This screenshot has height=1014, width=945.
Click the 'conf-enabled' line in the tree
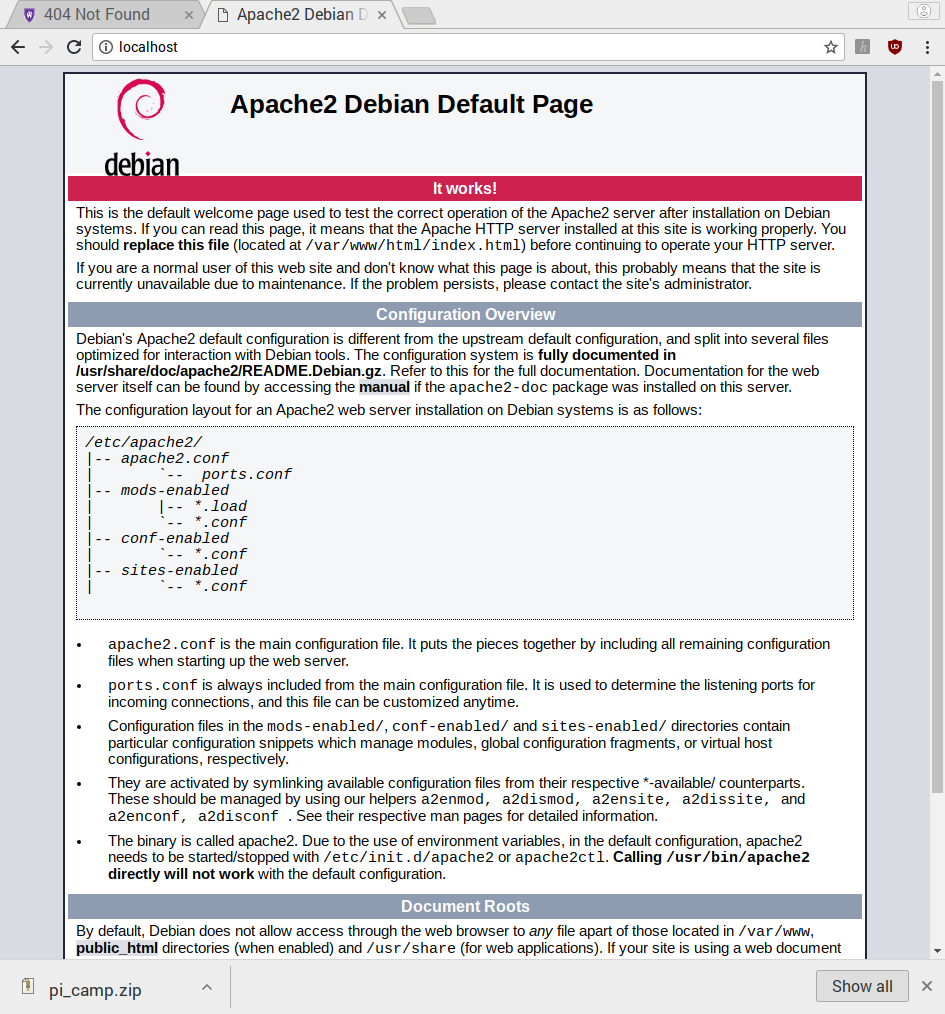(175, 538)
